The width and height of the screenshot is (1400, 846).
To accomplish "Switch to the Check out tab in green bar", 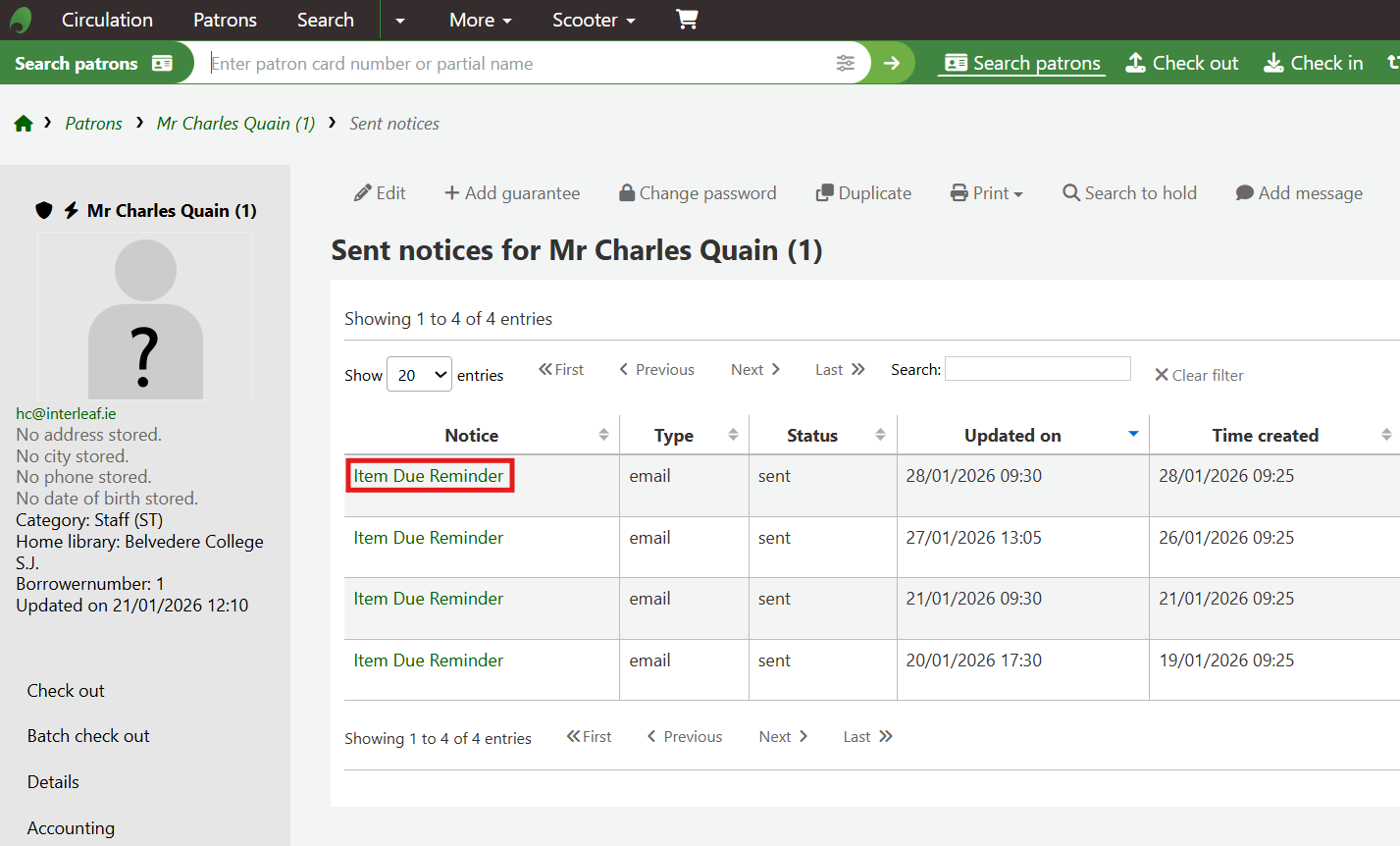I will click(1182, 63).
